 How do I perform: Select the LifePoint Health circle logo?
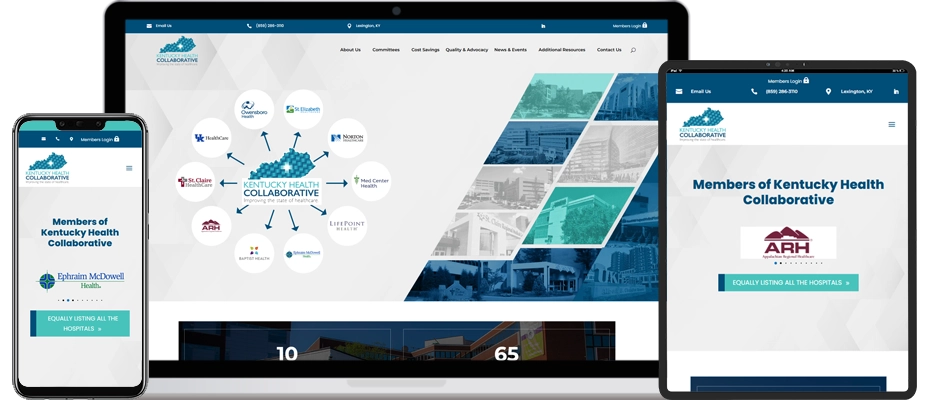[x=347, y=225]
